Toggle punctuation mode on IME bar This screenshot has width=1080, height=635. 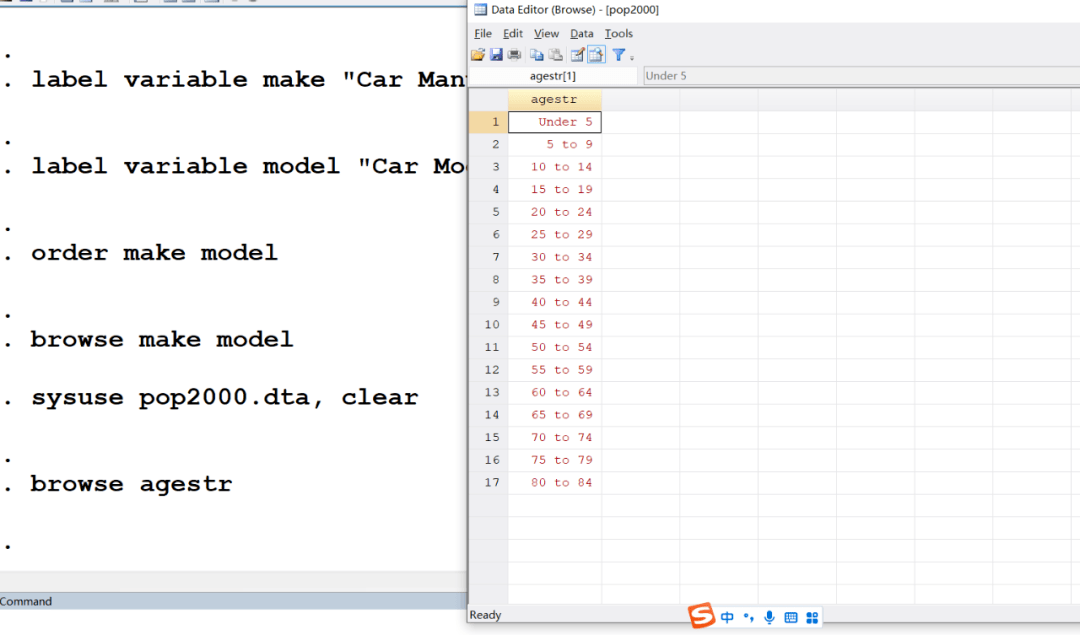749,617
